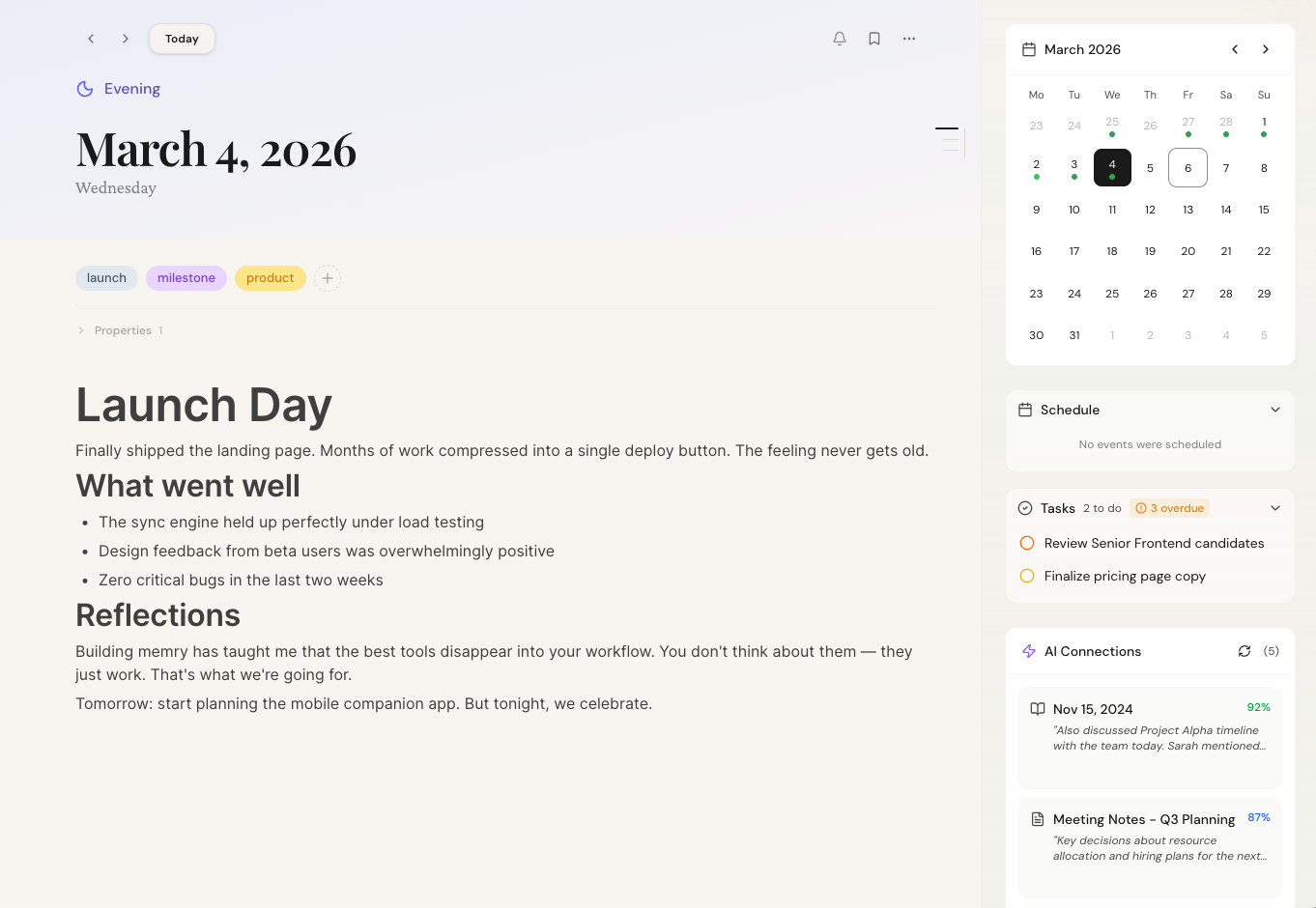This screenshot has height=908, width=1316.
Task: Bookmark this journal entry
Action: pos(874,39)
